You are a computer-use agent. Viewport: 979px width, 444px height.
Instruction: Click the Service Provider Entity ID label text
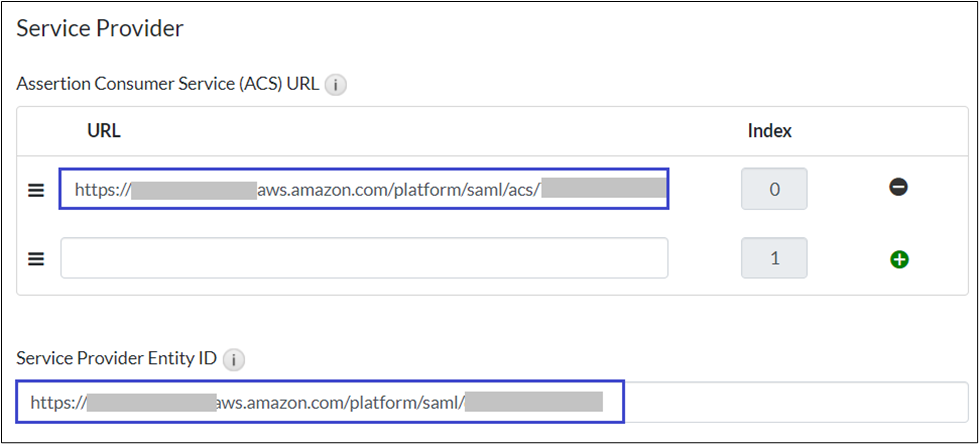point(116,357)
